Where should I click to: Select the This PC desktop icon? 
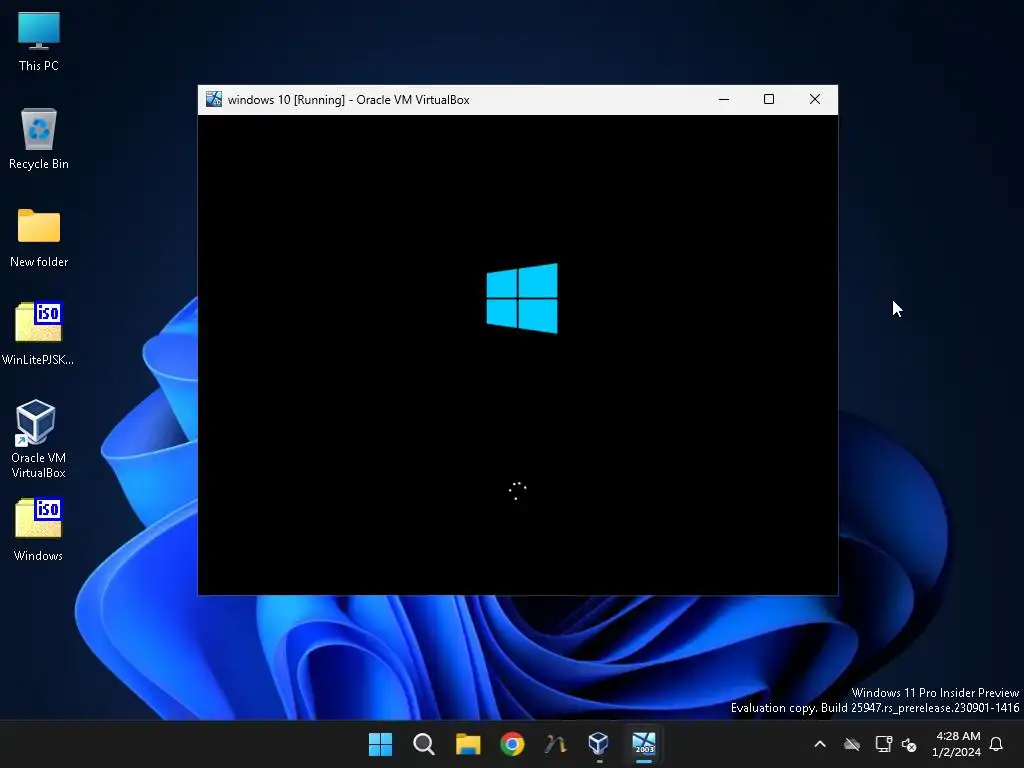tap(39, 41)
